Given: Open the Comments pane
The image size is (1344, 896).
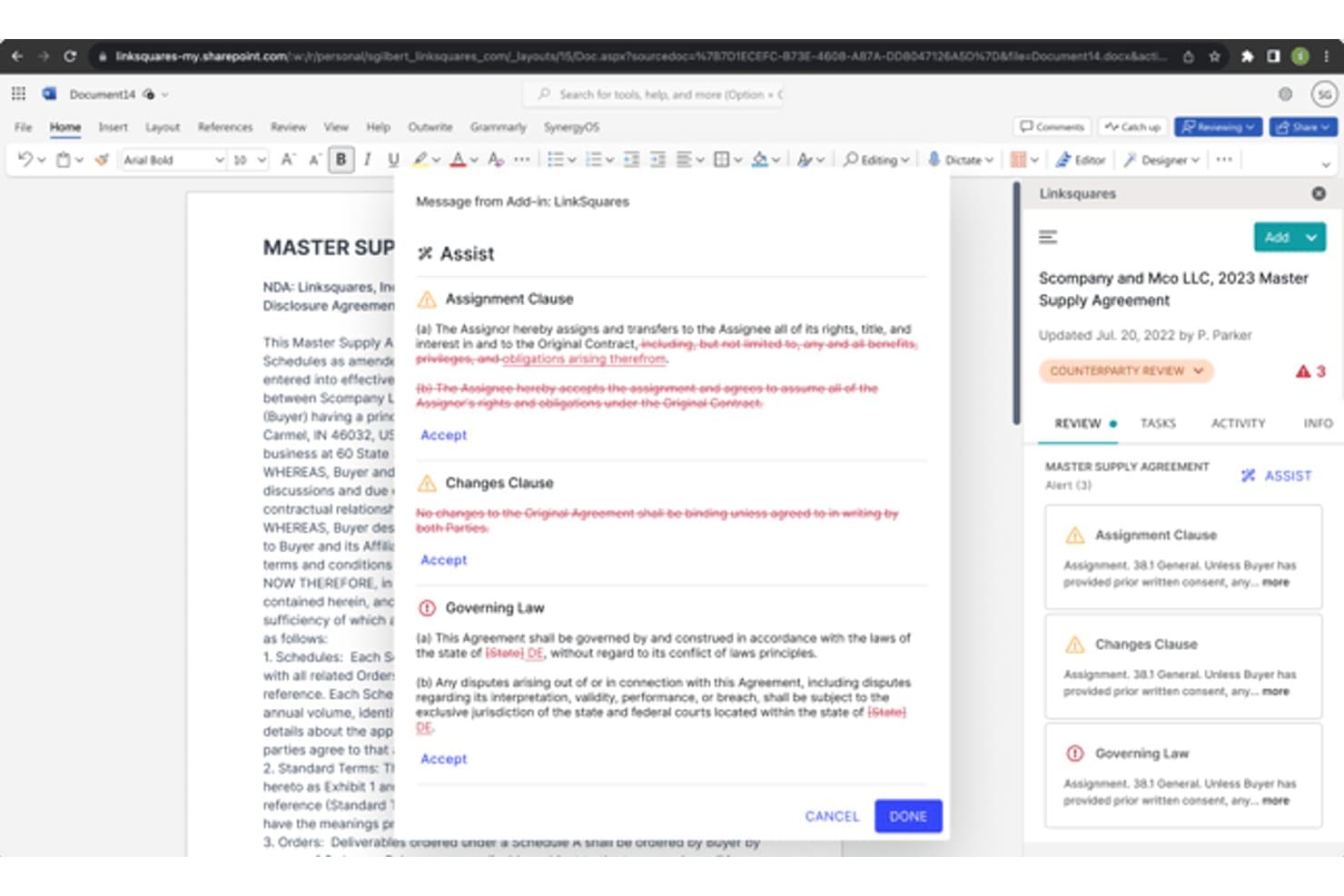Looking at the screenshot, I should click(x=1052, y=127).
